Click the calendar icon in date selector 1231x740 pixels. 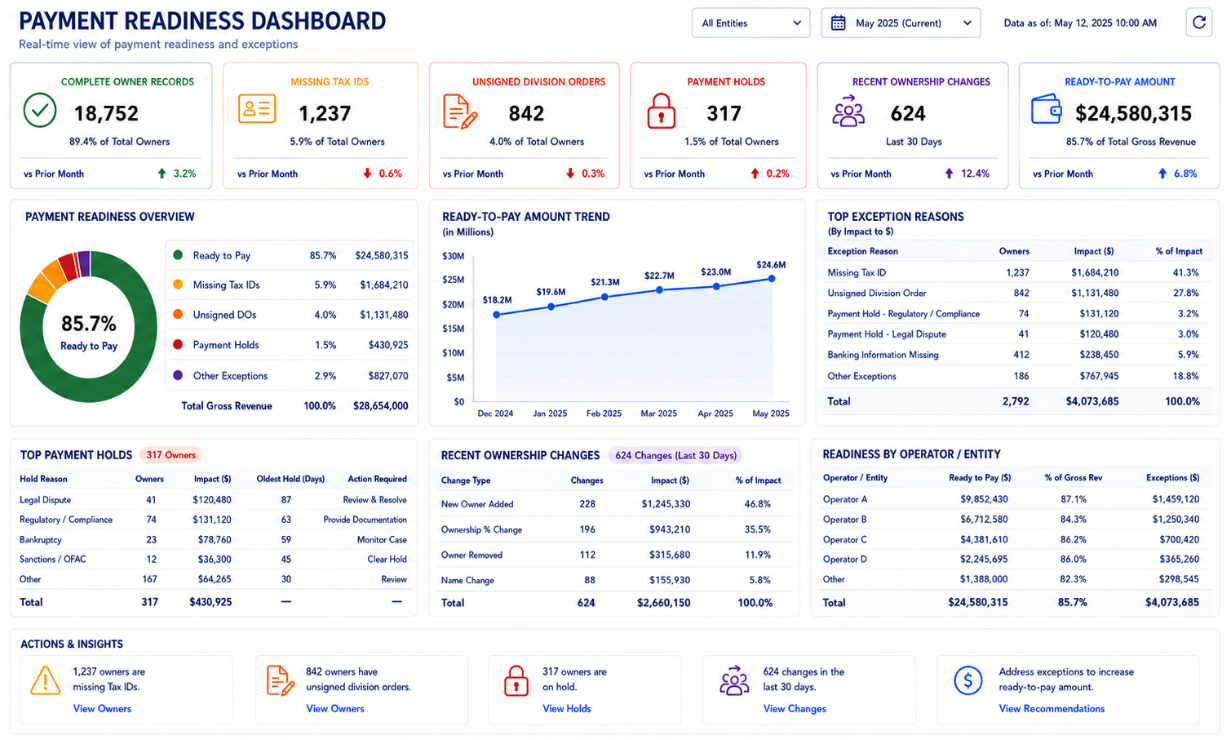point(839,23)
